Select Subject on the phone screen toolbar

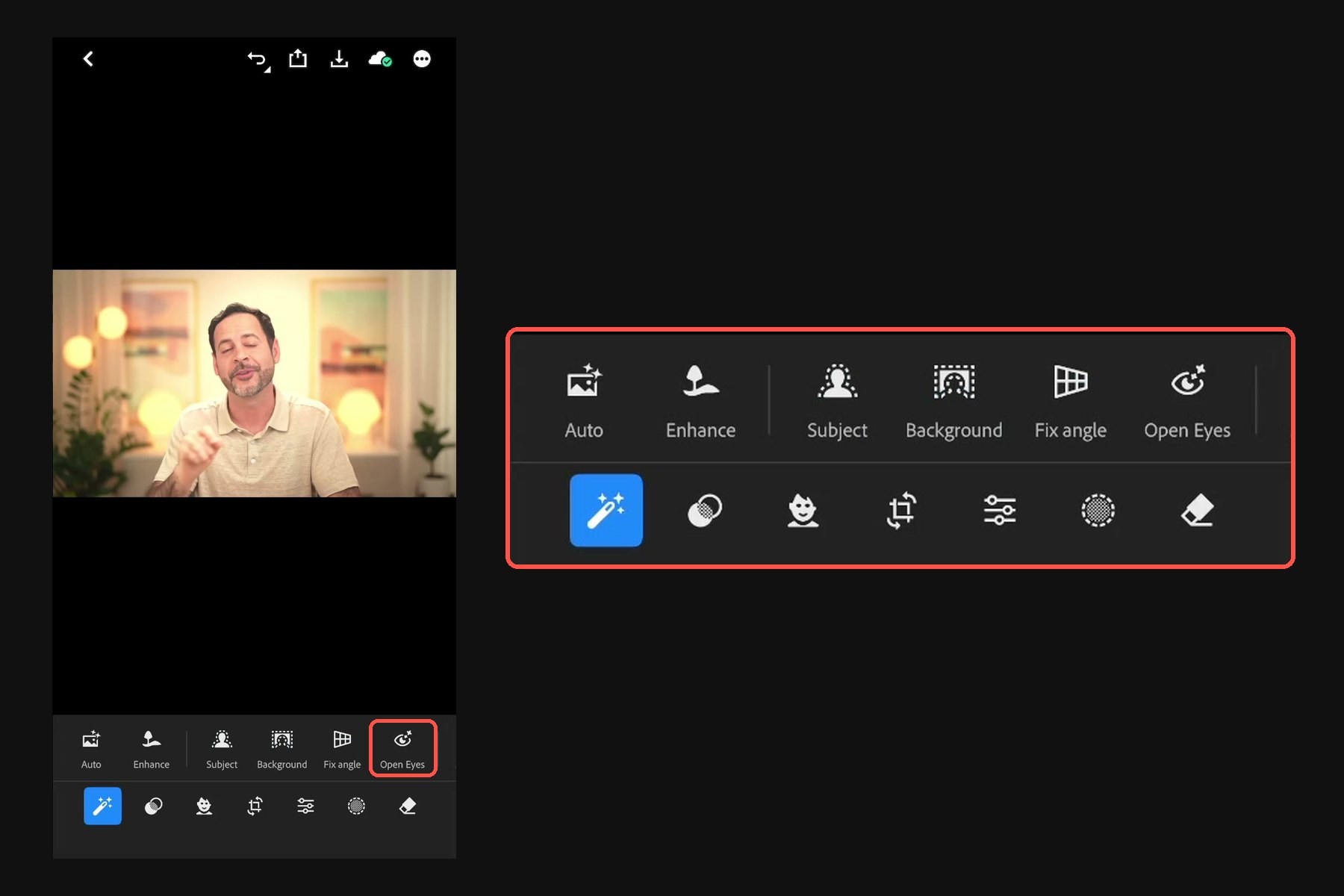point(222,750)
